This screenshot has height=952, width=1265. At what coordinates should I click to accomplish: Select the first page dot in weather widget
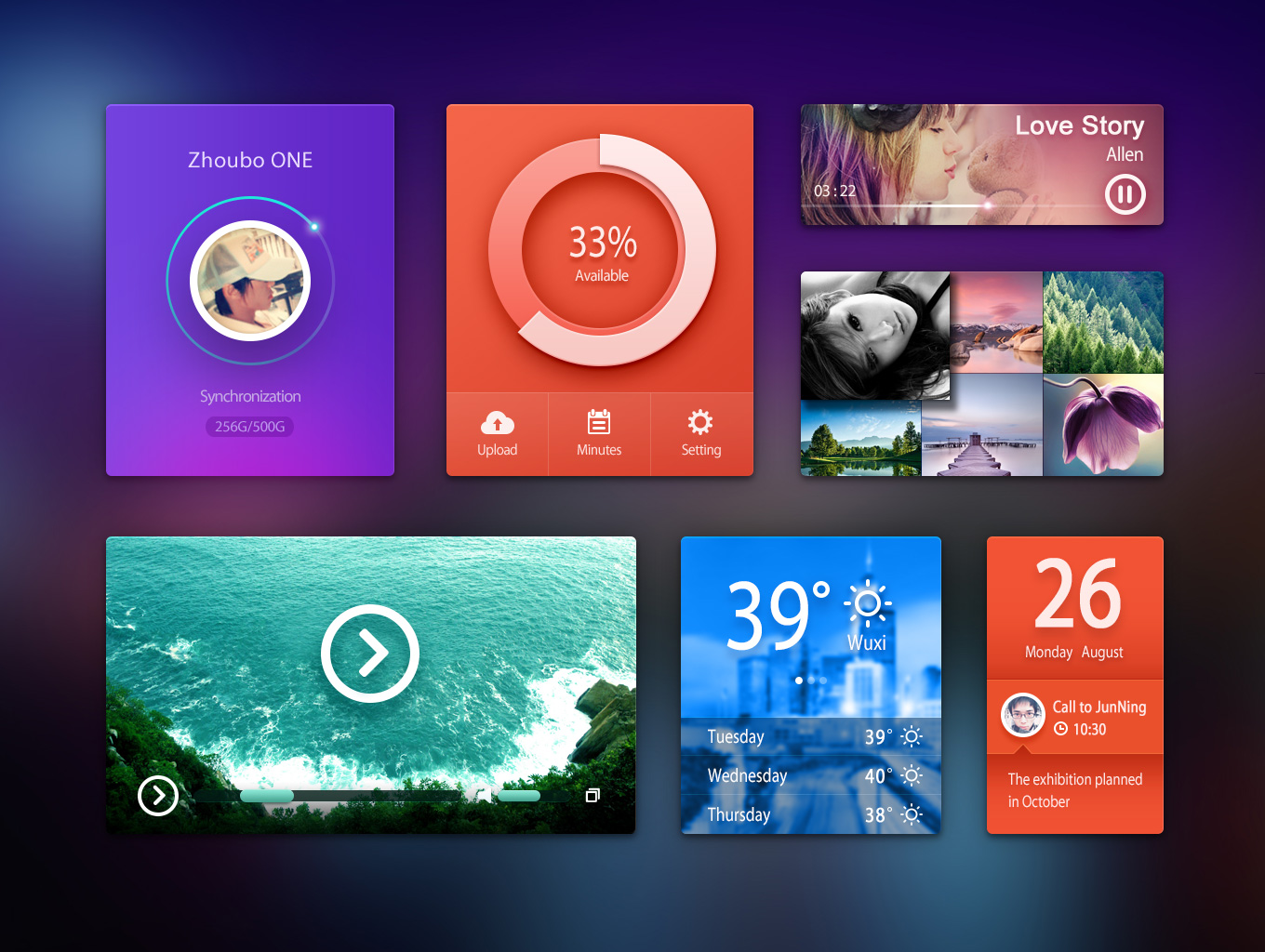coord(799,681)
